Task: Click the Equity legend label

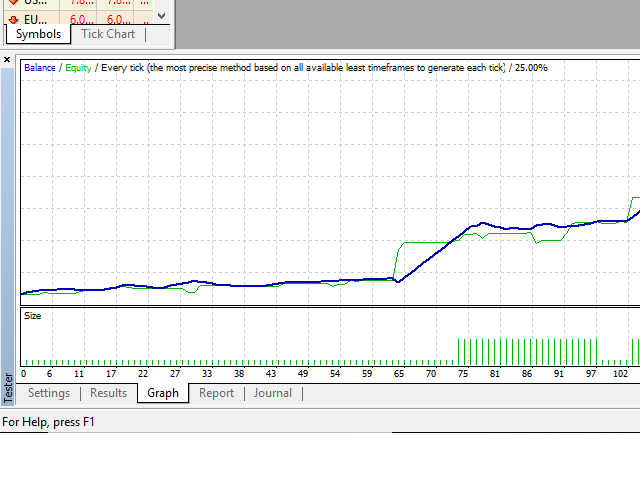Action: pos(78,68)
